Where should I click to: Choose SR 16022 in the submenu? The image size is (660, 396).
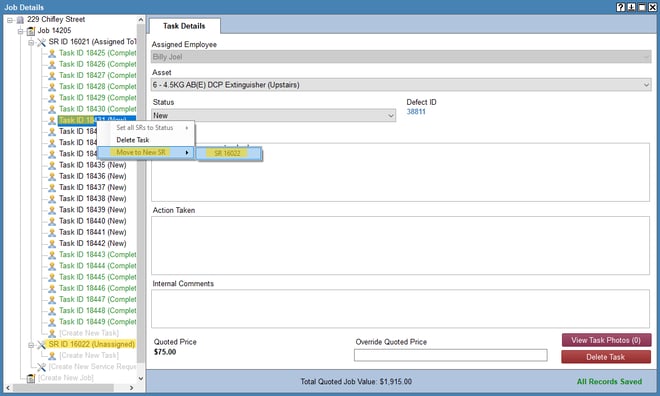coord(229,153)
